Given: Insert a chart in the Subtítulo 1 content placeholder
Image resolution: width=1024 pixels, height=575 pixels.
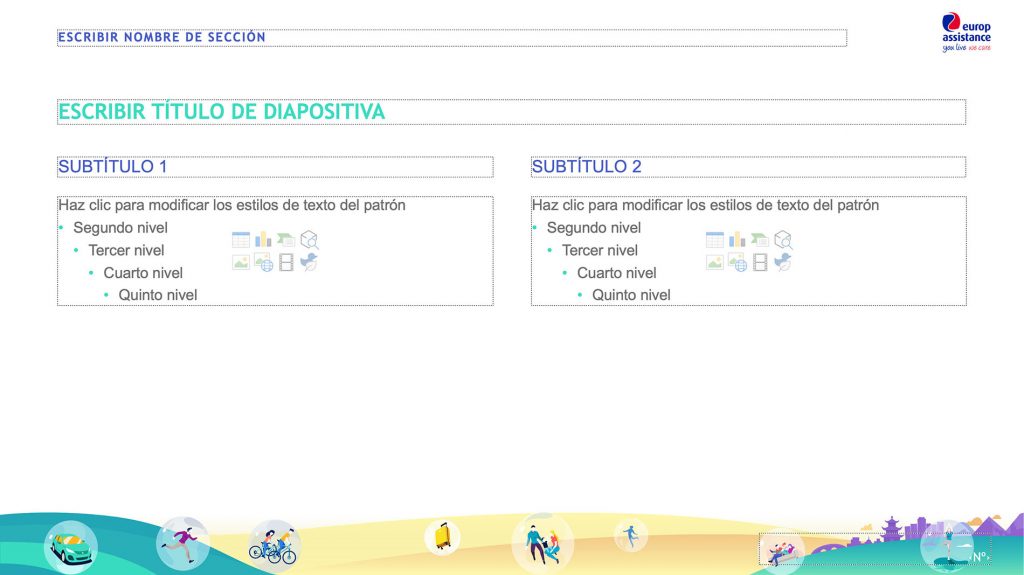Looking at the screenshot, I should (263, 240).
